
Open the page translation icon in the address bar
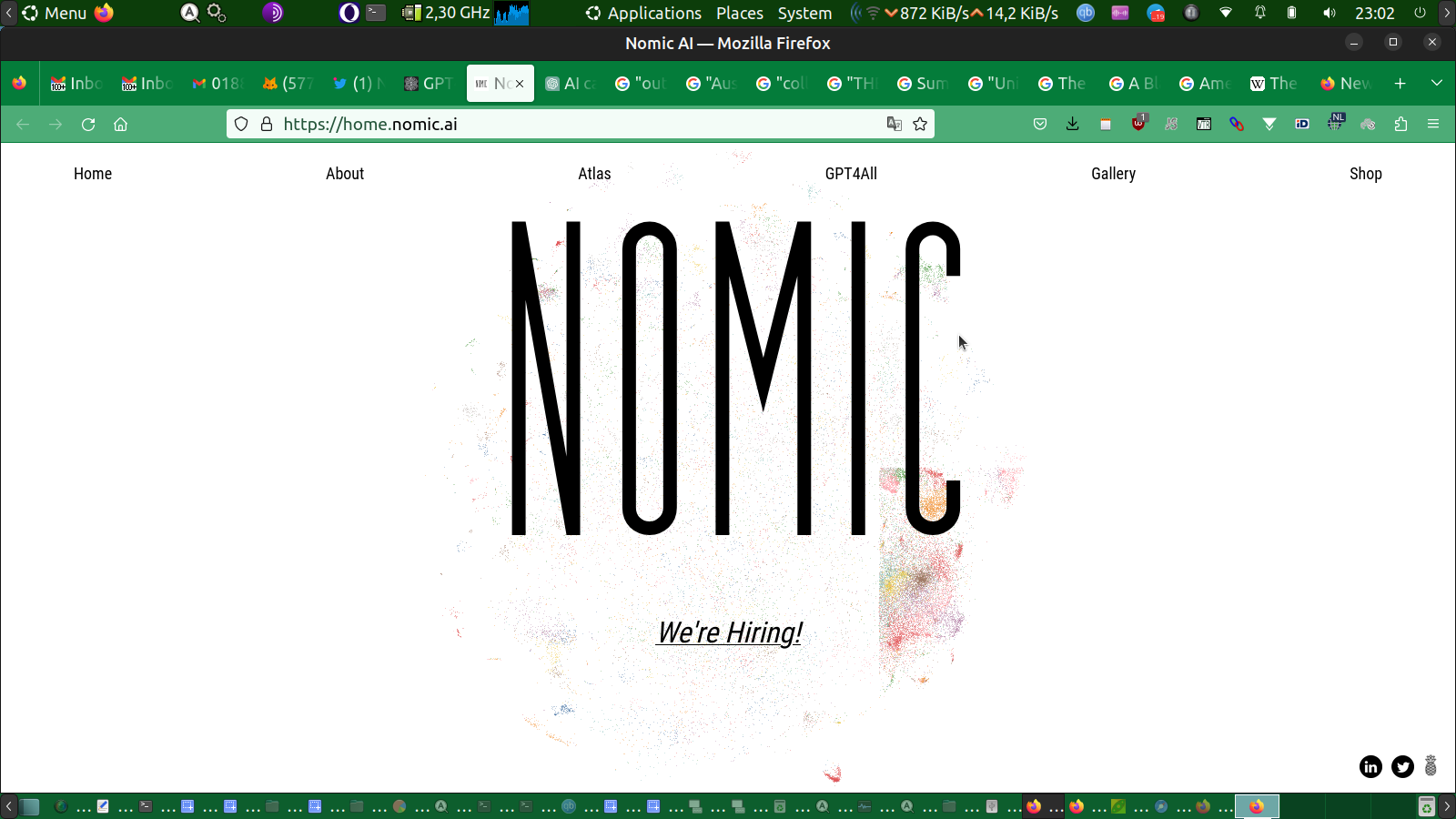pyautogui.click(x=895, y=125)
